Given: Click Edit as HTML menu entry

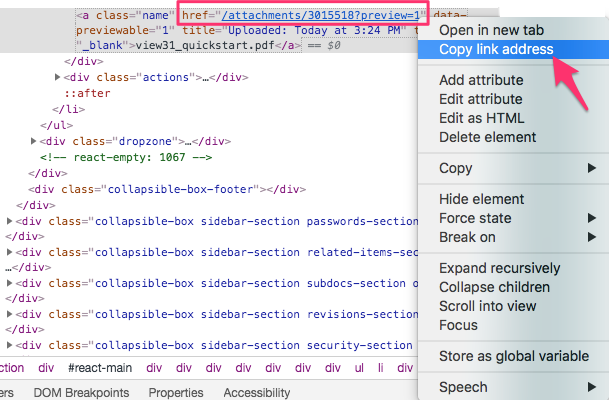Looking at the screenshot, I should [x=483, y=118].
